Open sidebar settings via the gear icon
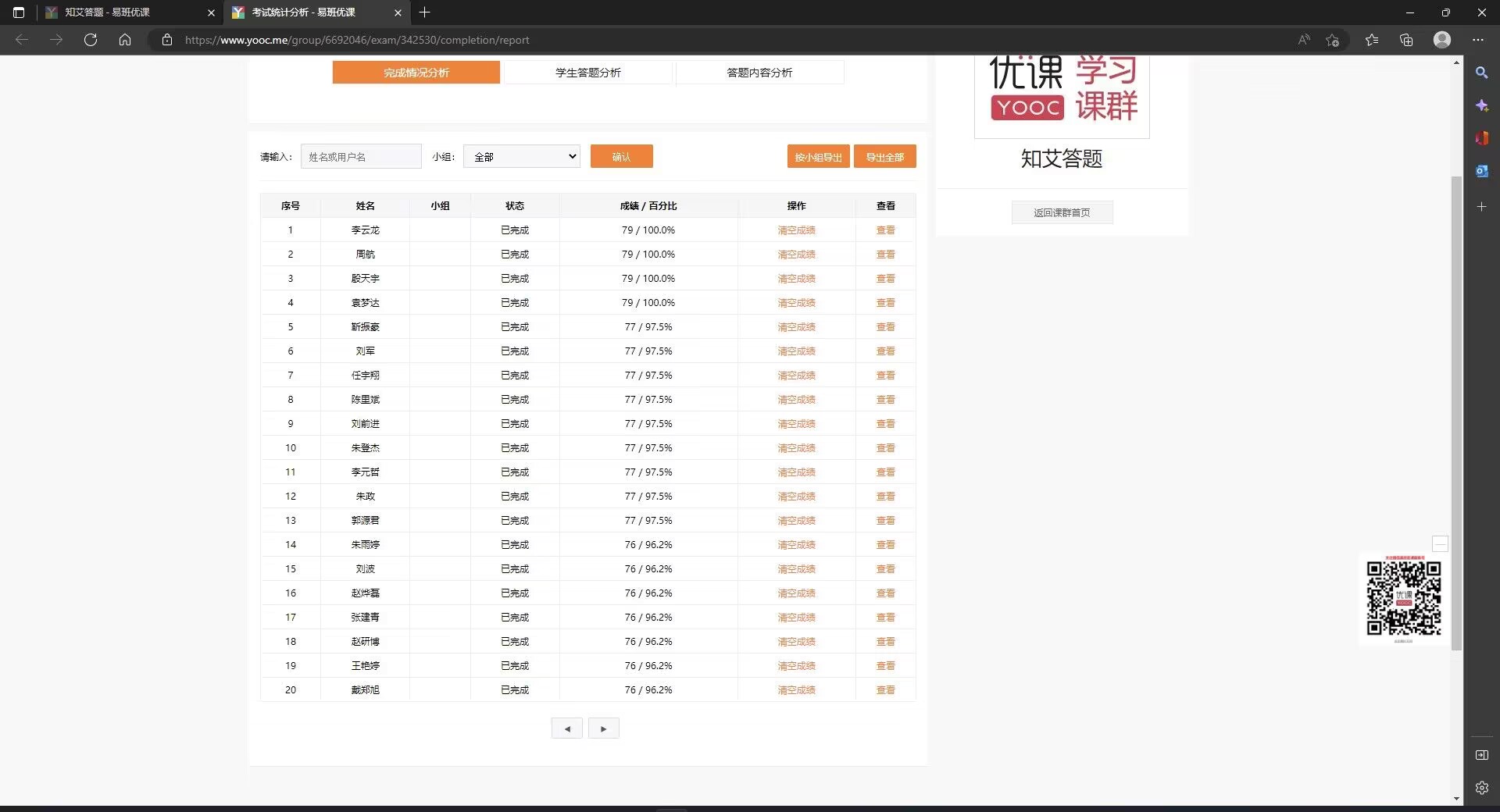 1482,788
